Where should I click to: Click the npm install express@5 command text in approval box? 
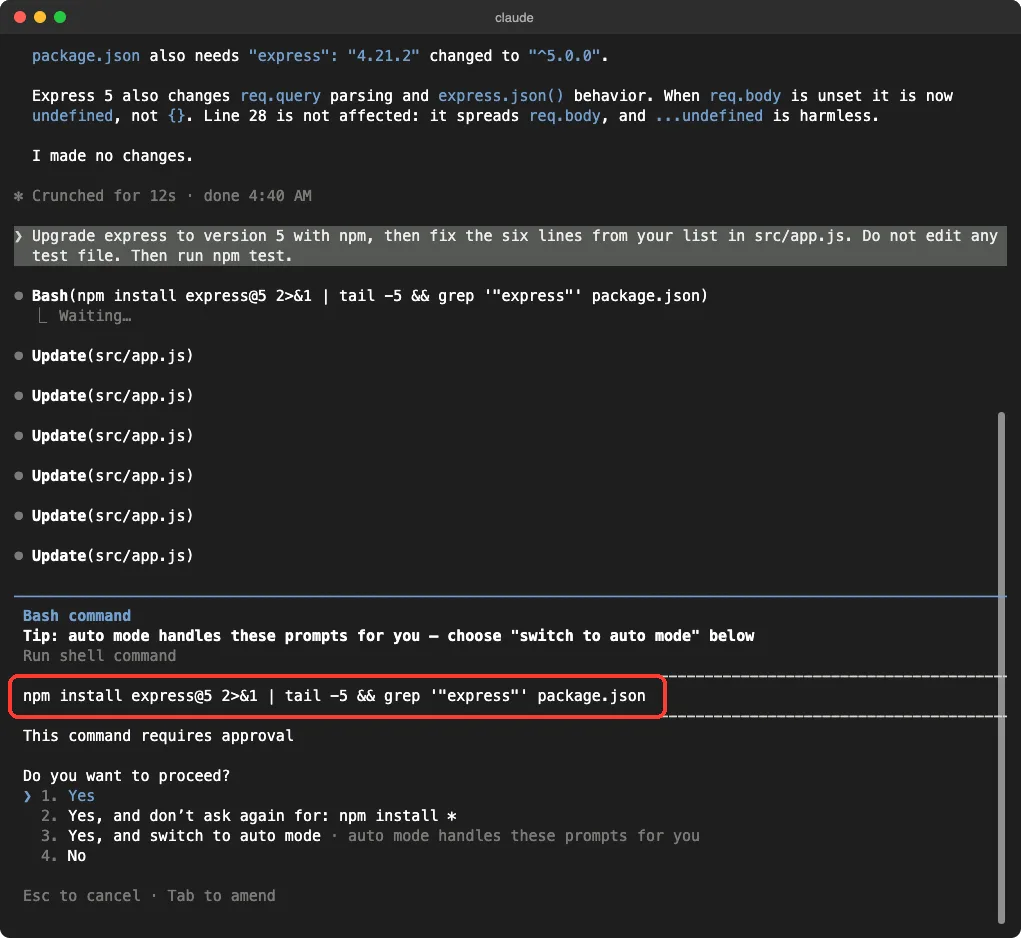point(334,696)
